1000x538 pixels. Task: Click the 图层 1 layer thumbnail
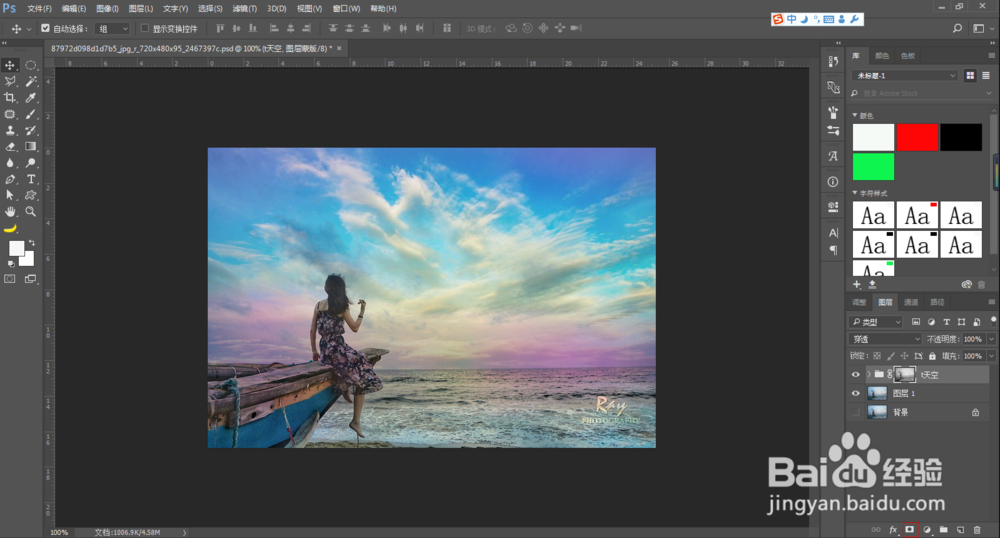pyautogui.click(x=878, y=393)
